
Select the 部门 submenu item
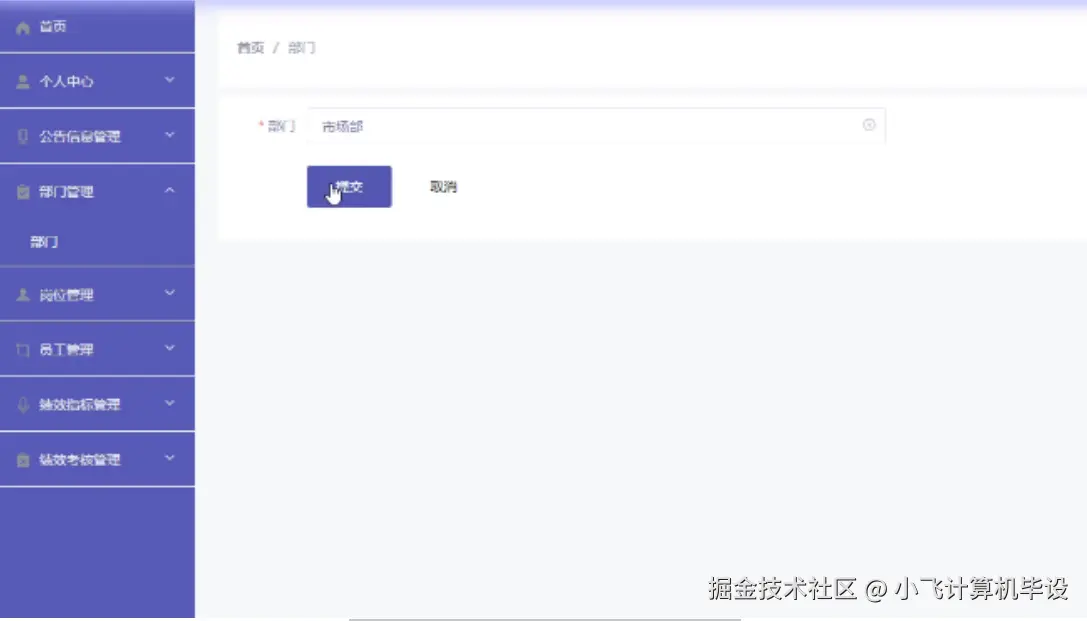click(x=97, y=242)
